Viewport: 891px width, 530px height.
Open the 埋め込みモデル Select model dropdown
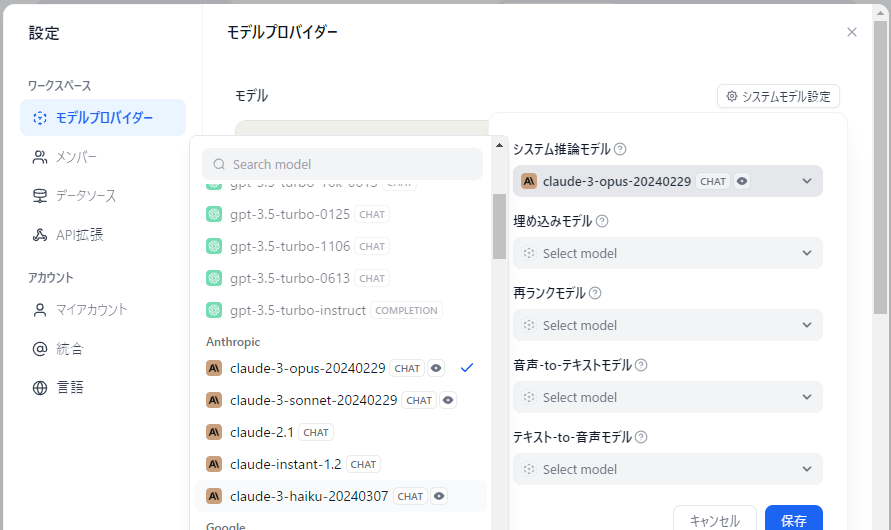(x=668, y=253)
